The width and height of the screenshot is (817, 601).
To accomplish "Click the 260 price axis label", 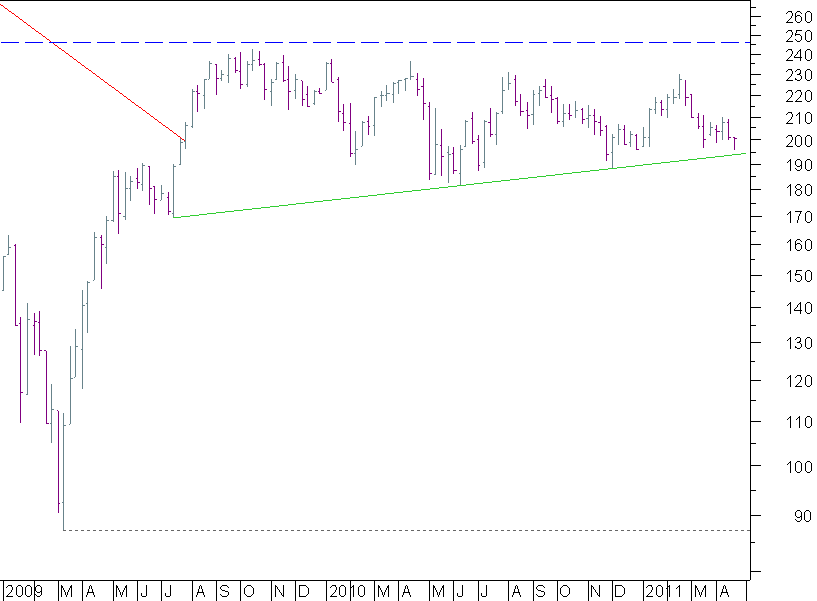I will [x=799, y=17].
